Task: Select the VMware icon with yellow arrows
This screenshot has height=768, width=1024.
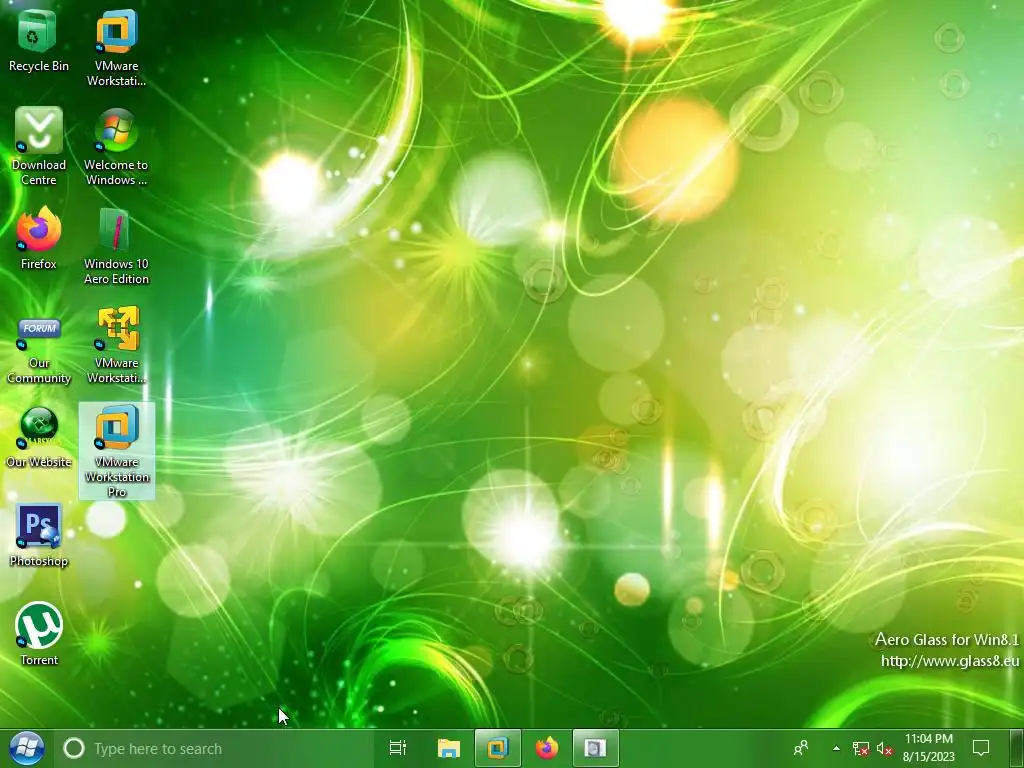Action: coord(116,345)
